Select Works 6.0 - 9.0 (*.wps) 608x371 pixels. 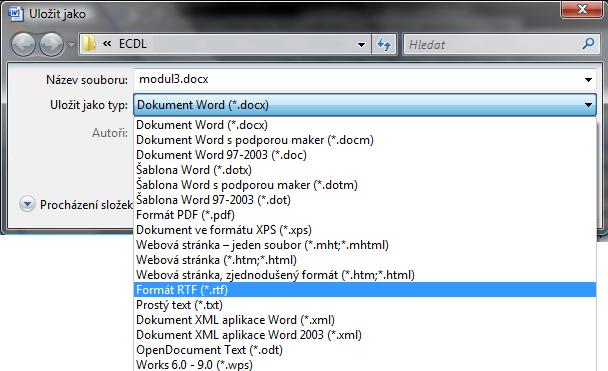(364, 364)
